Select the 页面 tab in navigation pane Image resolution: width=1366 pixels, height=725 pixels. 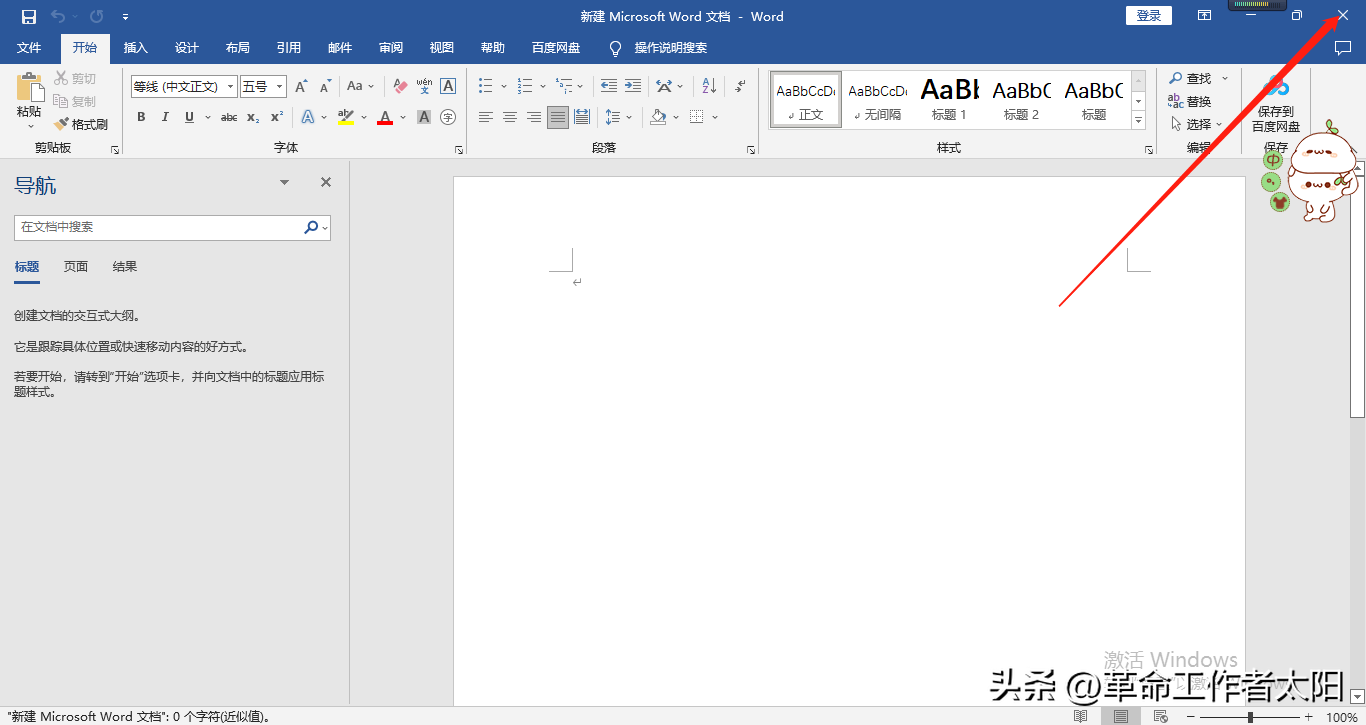(76, 267)
